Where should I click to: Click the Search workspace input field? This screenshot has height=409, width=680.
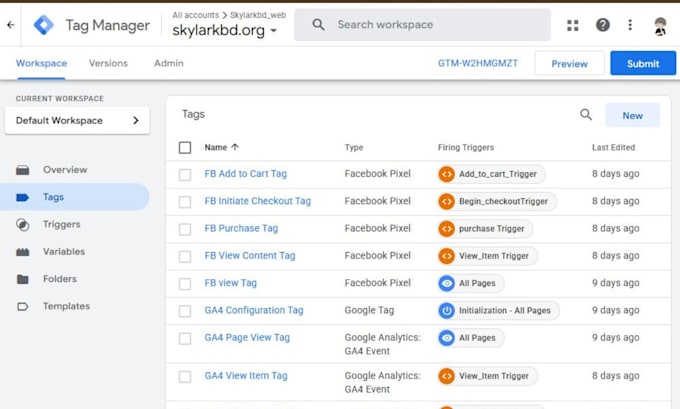tap(422, 25)
